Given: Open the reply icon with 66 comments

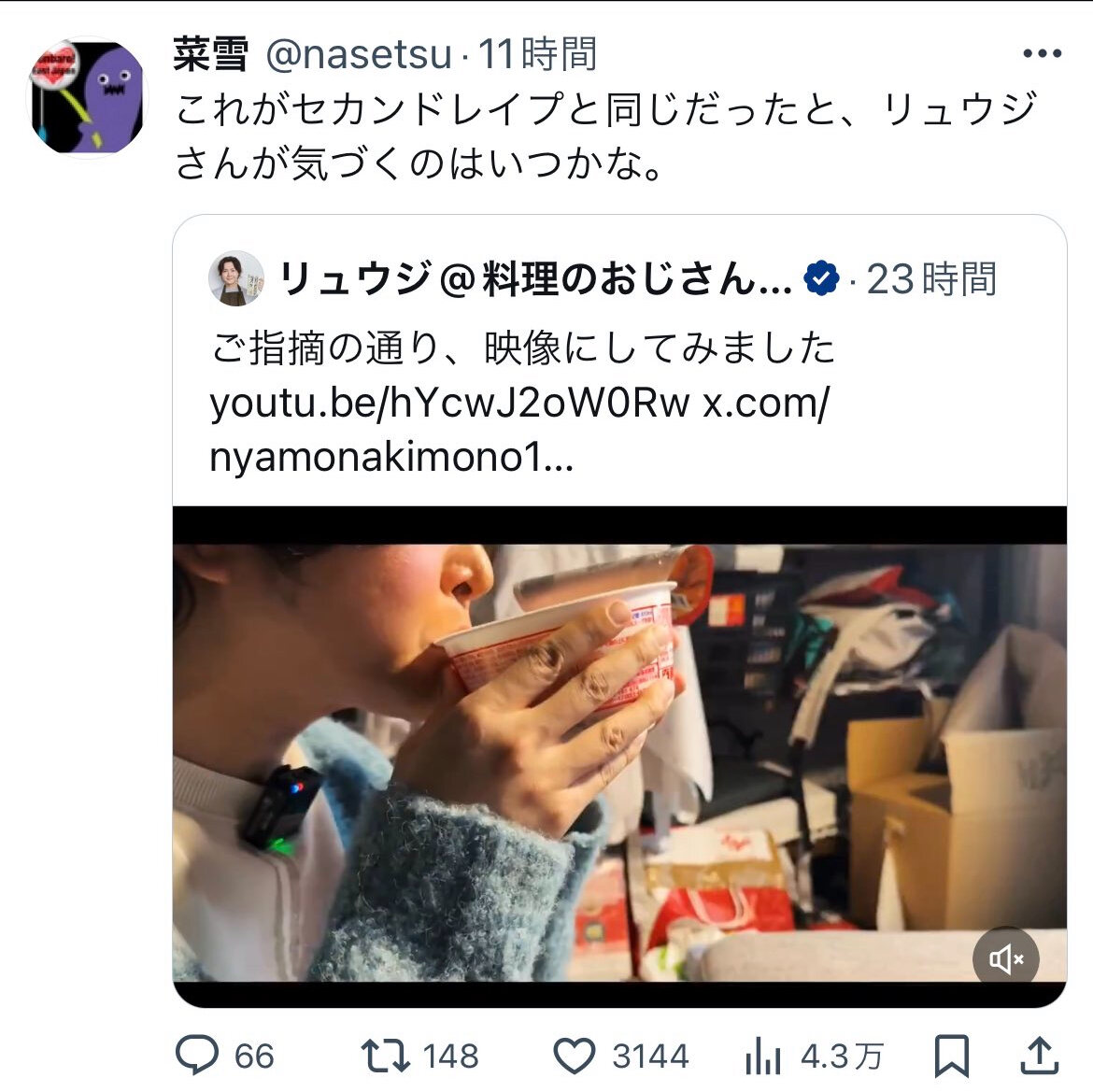Looking at the screenshot, I should click(x=196, y=1055).
